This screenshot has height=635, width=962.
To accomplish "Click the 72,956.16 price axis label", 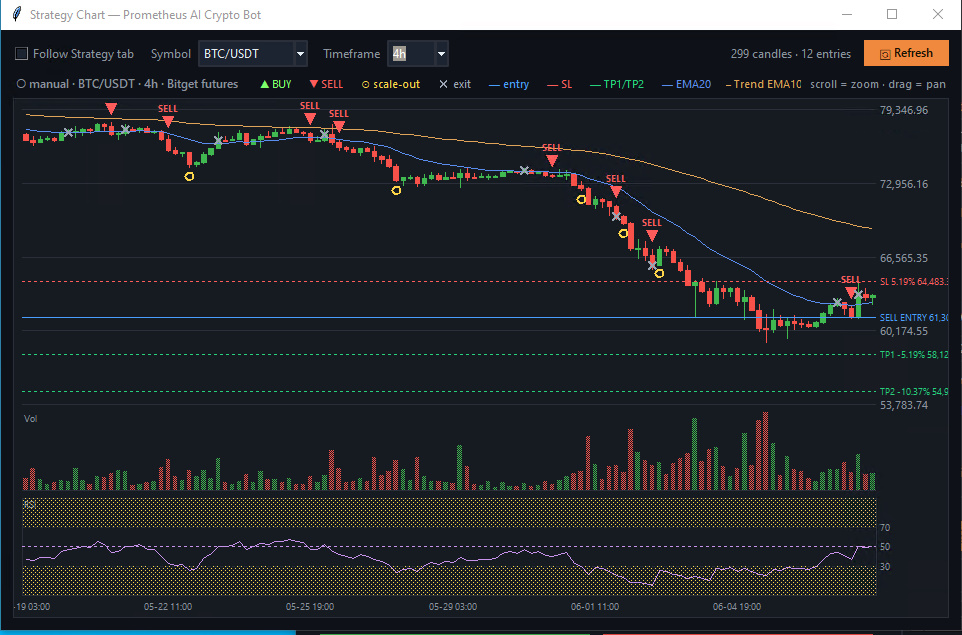I will [x=904, y=184].
